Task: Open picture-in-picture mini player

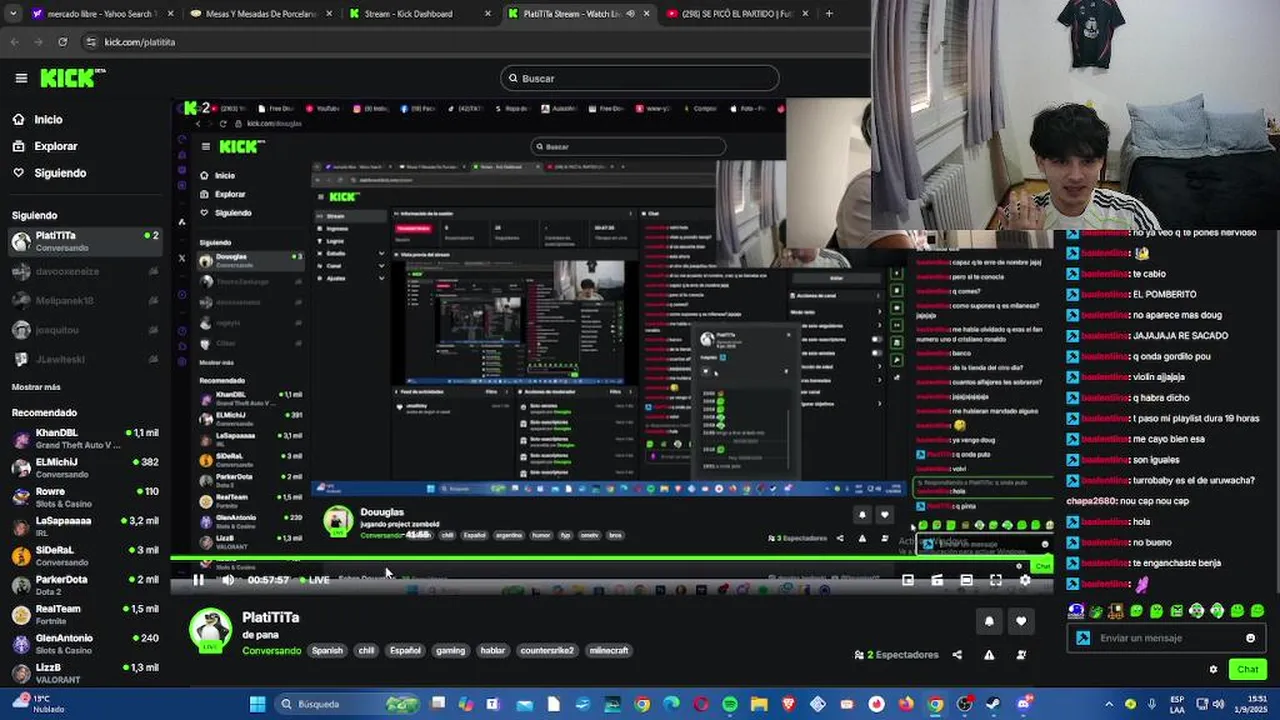Action: (908, 580)
